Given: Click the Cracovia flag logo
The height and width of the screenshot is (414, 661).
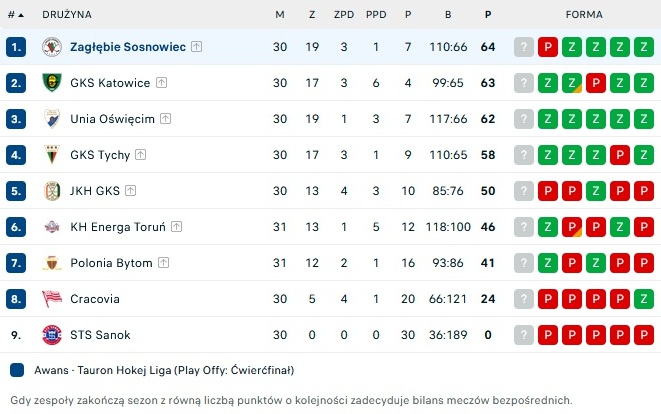Looking at the screenshot, I should click(52, 298).
